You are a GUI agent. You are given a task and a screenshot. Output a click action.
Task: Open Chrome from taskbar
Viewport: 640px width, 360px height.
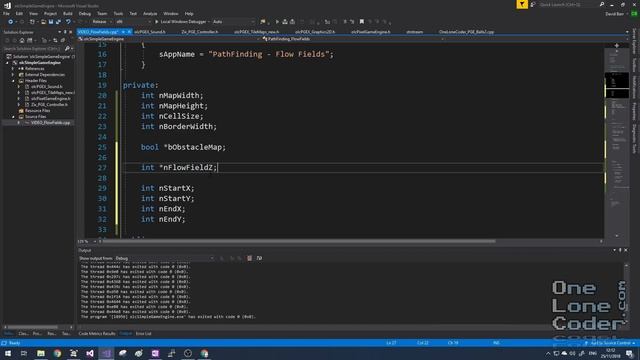(57, 353)
